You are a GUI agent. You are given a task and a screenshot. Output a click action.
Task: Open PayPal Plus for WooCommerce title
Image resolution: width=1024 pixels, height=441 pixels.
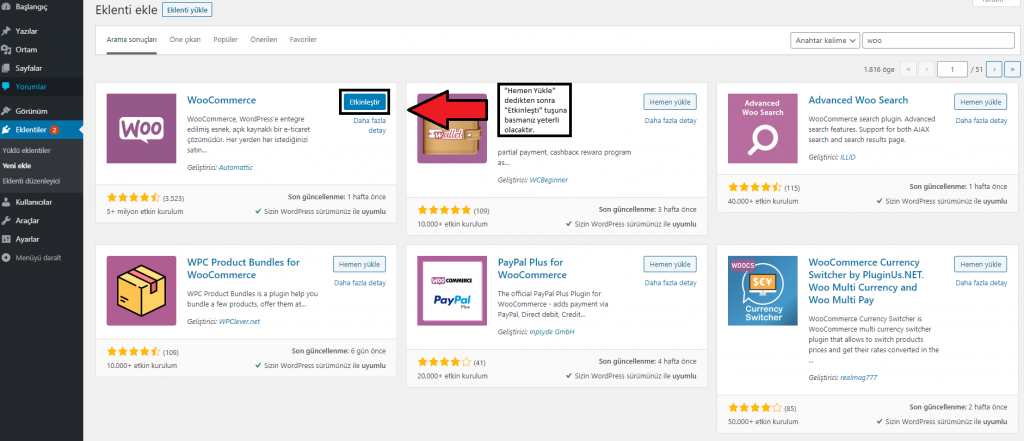[532, 269]
